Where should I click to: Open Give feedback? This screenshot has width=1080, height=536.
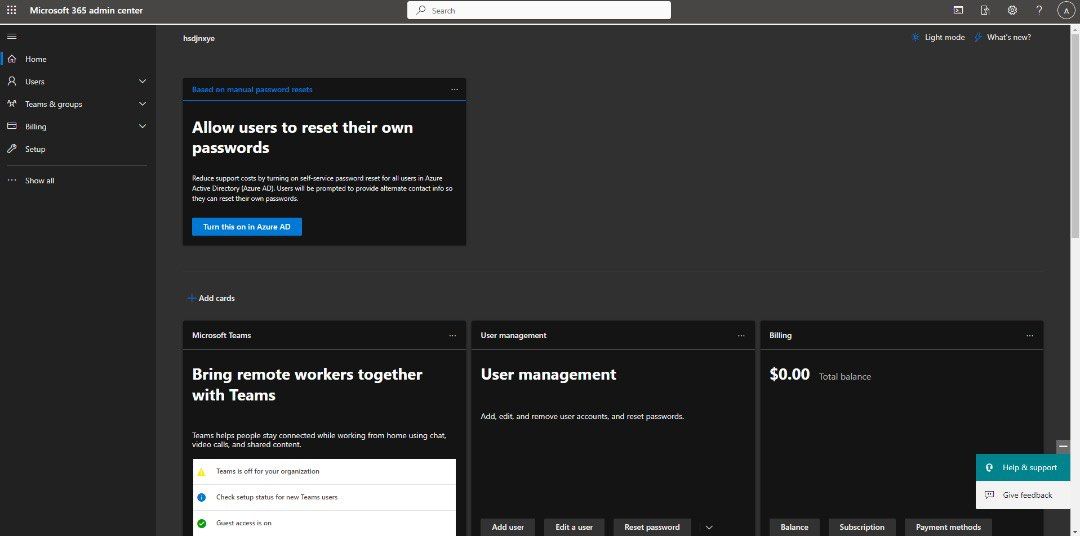tap(1023, 495)
